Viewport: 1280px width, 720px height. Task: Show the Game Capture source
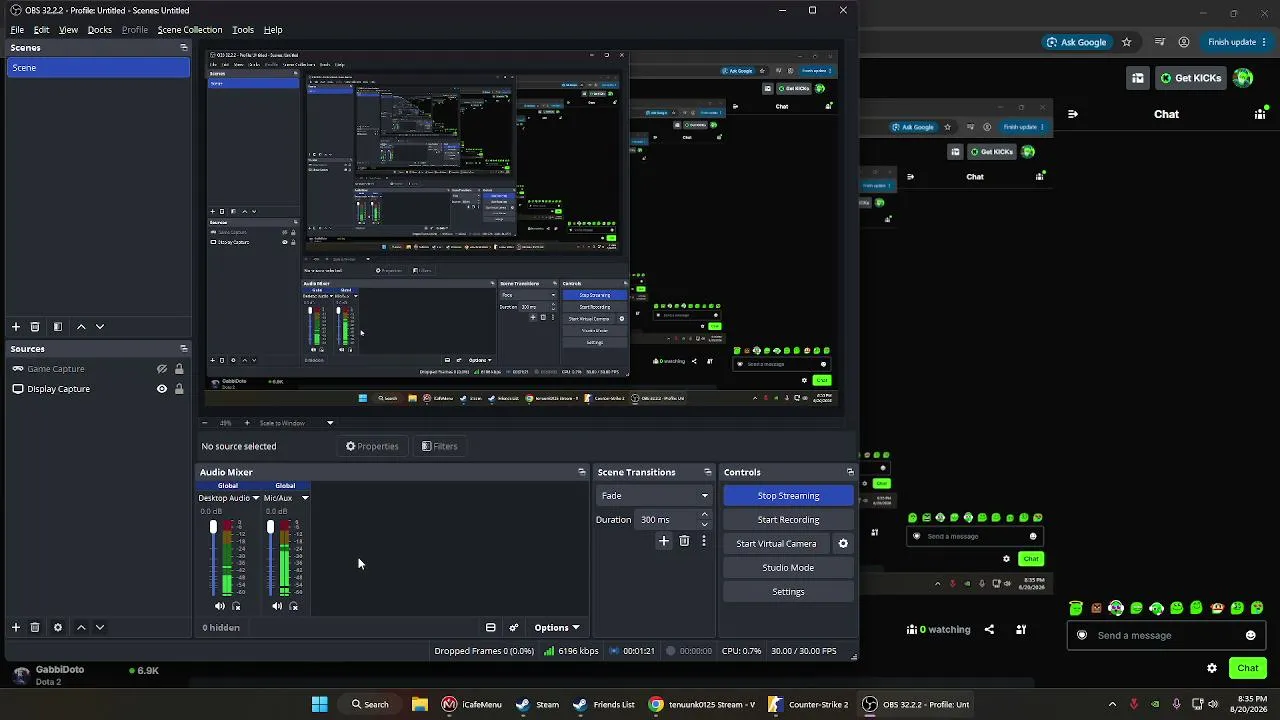tap(162, 369)
